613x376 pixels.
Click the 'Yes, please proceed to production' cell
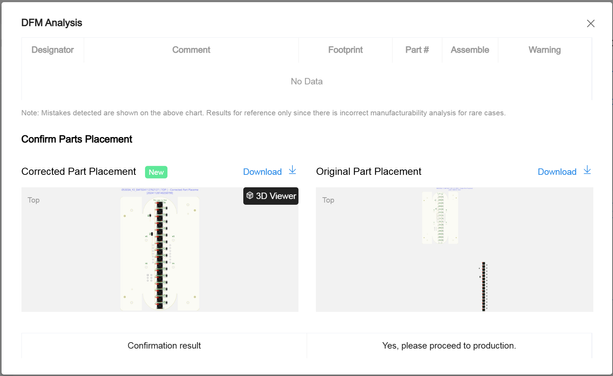[x=449, y=346]
